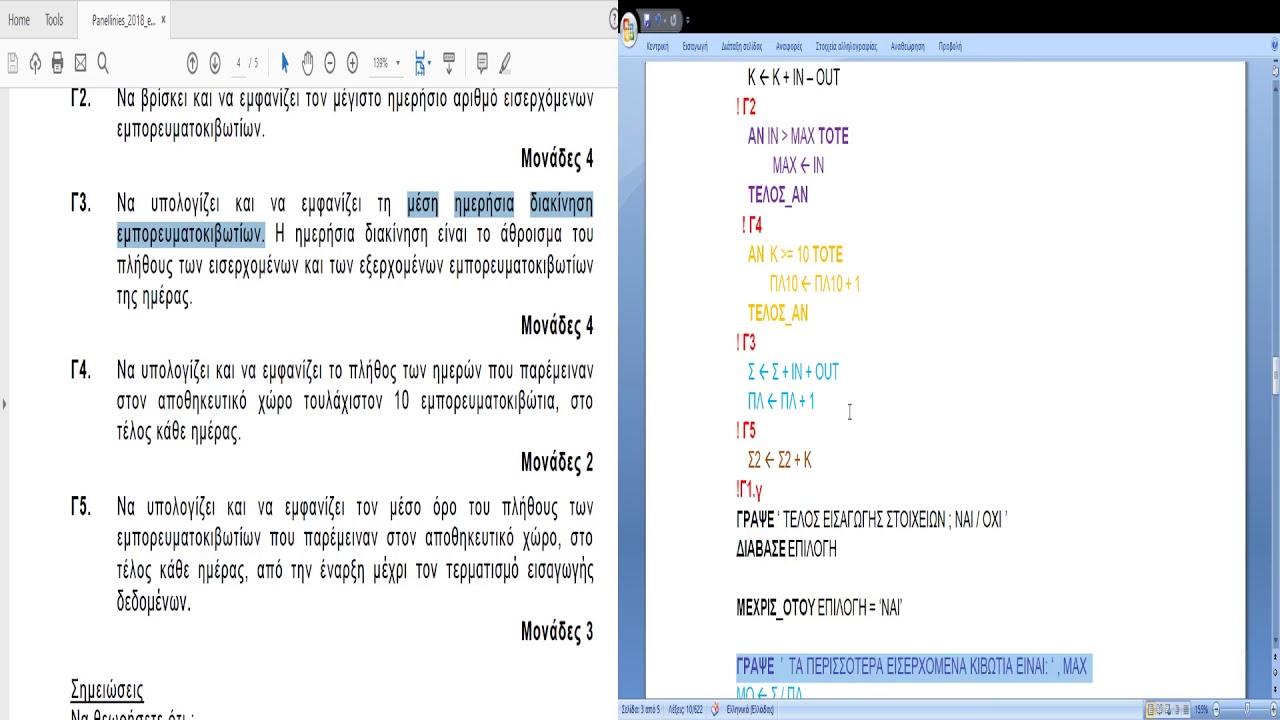Click the word count in Word status bar

(684, 710)
